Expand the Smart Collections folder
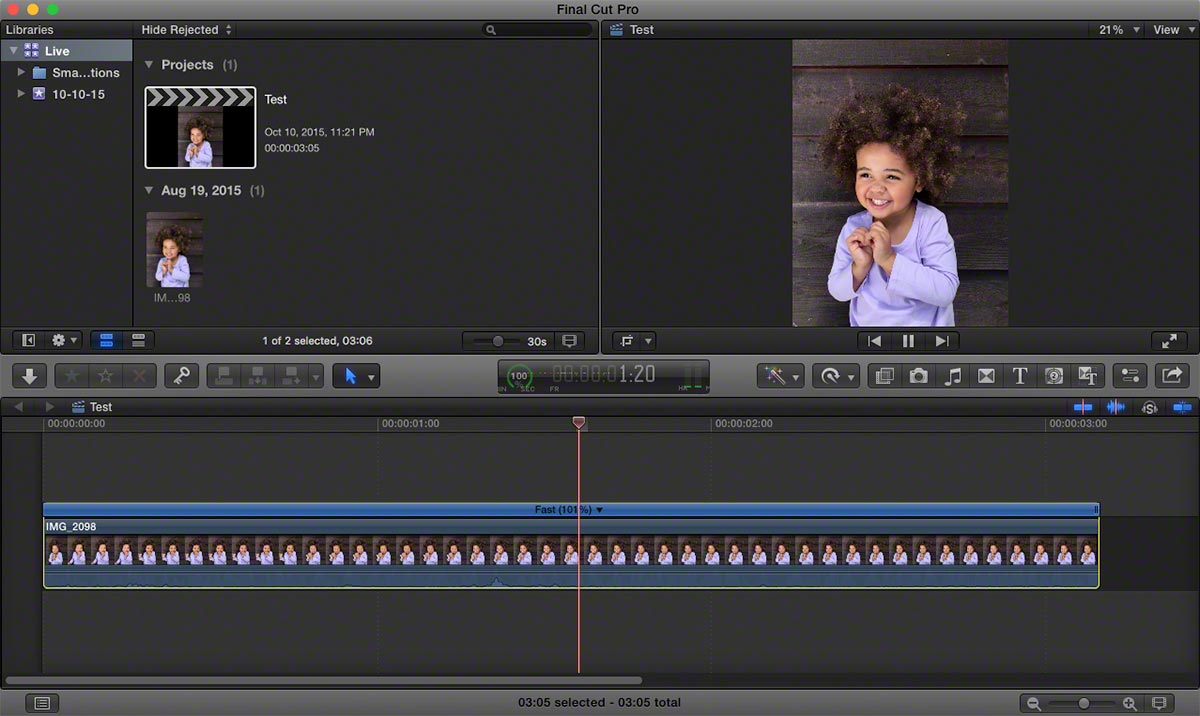 coord(21,73)
